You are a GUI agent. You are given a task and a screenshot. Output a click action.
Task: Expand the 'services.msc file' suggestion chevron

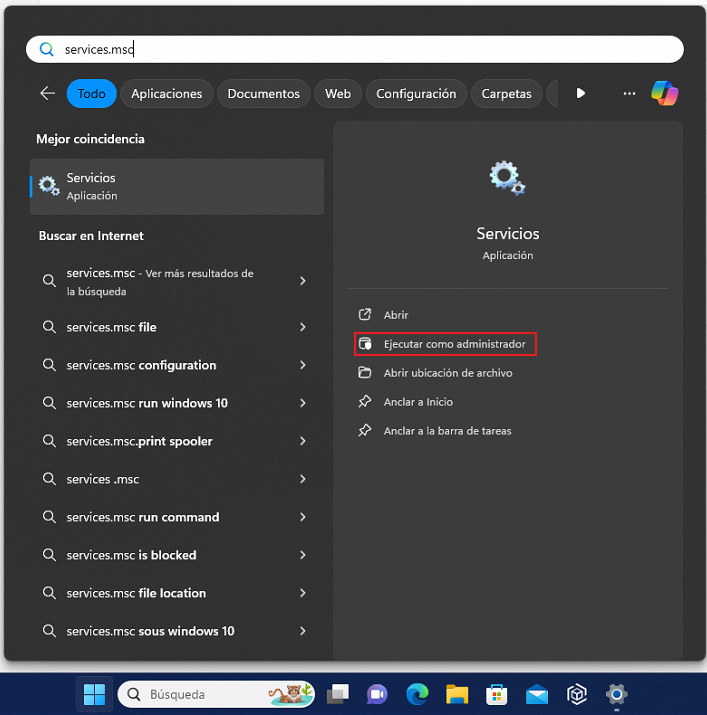coord(302,327)
